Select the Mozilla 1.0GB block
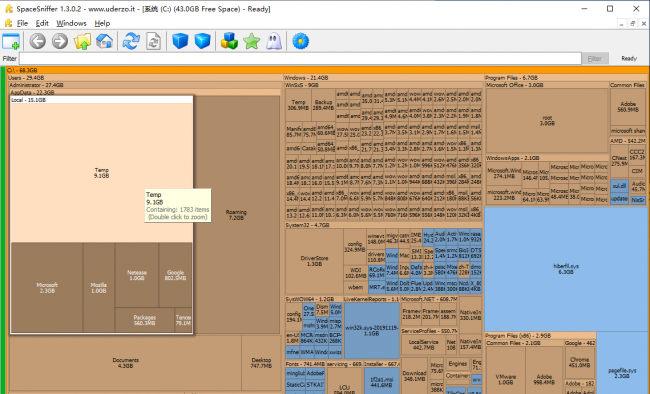This screenshot has width=650, height=394. 99,288
